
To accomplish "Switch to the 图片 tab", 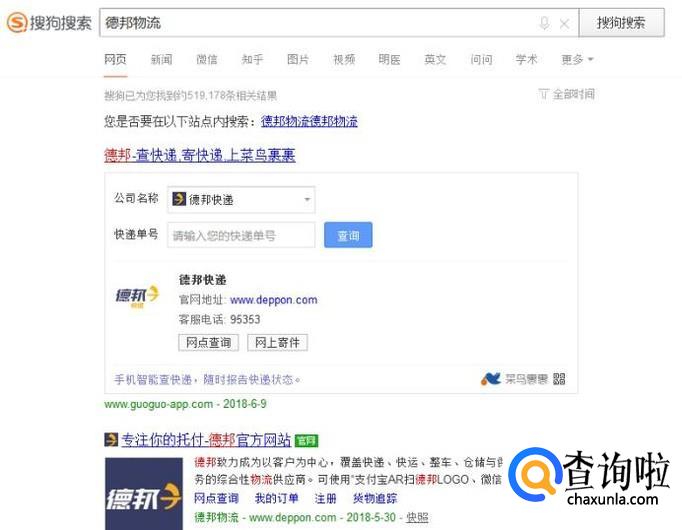I will 298,59.
